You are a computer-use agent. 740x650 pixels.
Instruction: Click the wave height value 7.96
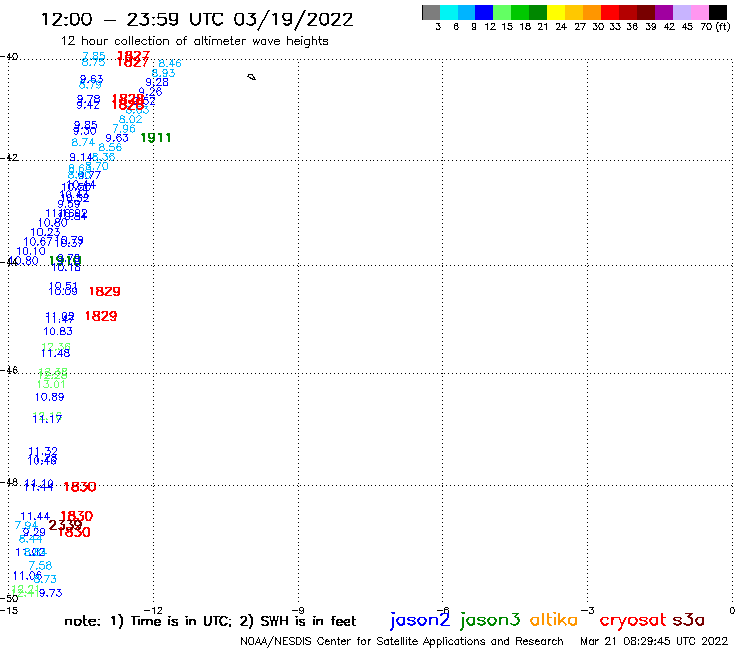point(124,128)
